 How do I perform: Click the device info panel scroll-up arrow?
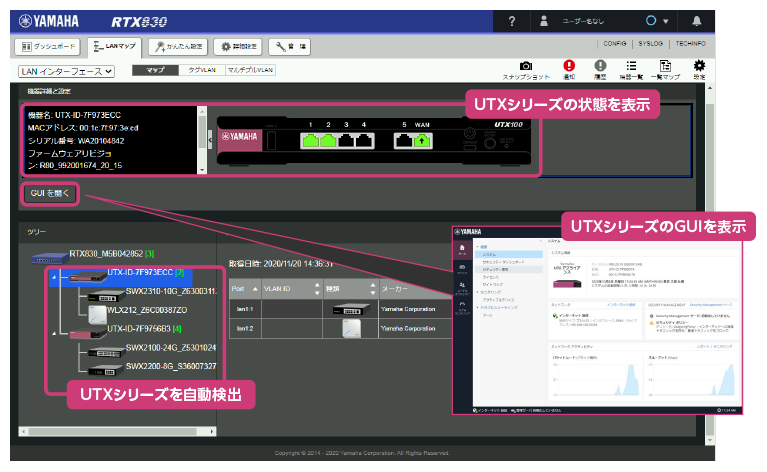tap(202, 111)
